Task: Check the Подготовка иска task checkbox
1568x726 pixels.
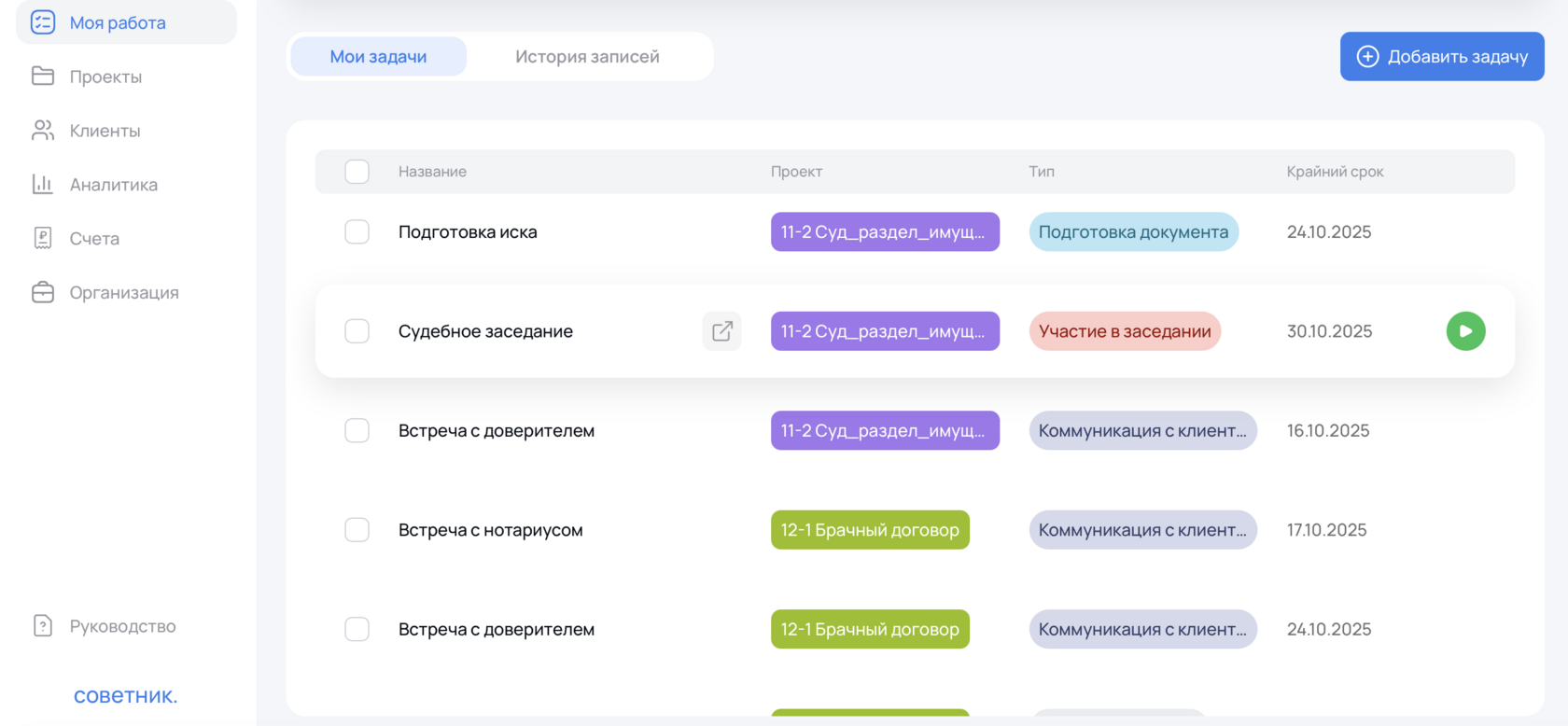Action: (357, 231)
